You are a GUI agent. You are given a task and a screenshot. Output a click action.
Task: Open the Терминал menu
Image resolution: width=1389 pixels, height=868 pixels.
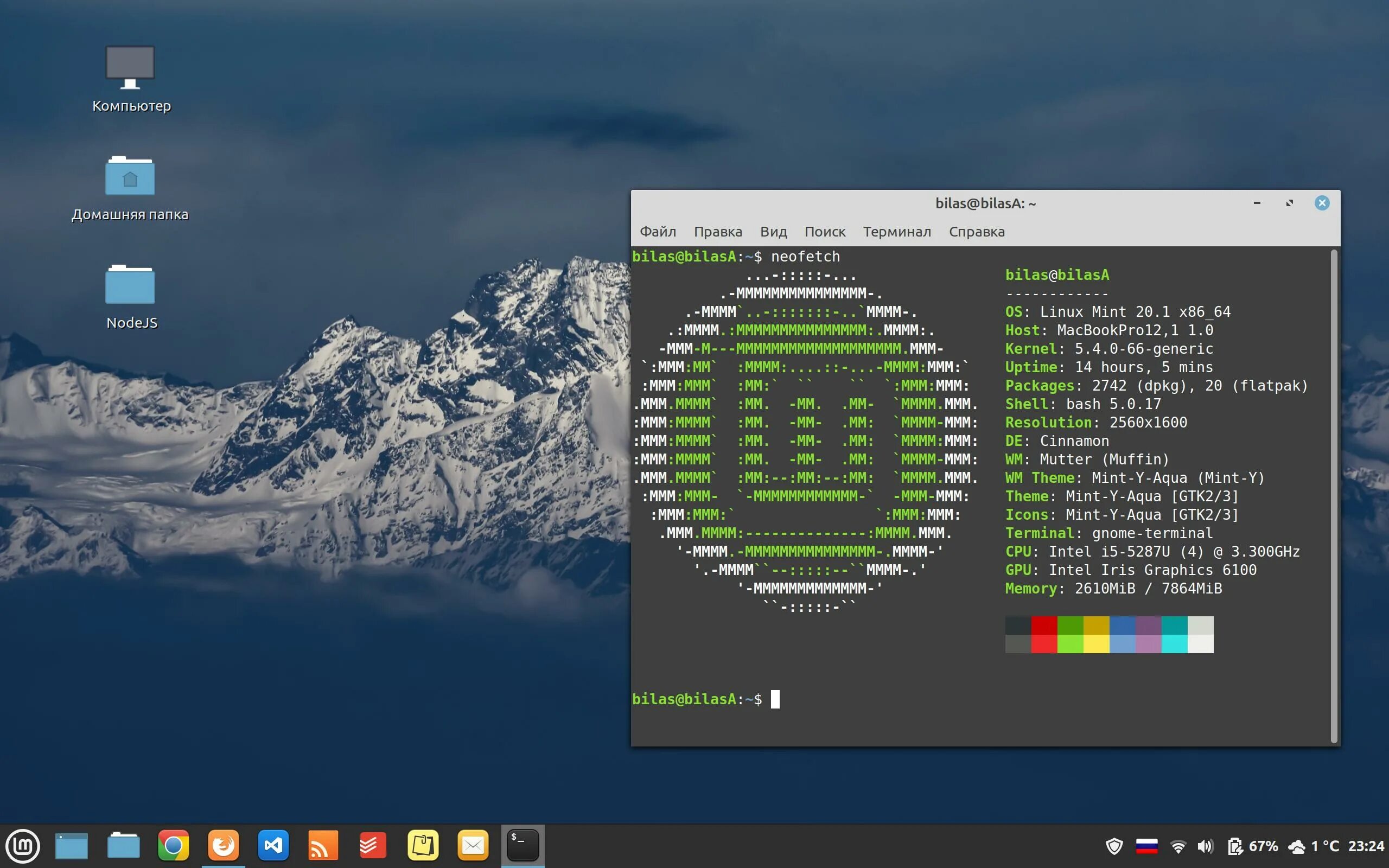(x=896, y=231)
